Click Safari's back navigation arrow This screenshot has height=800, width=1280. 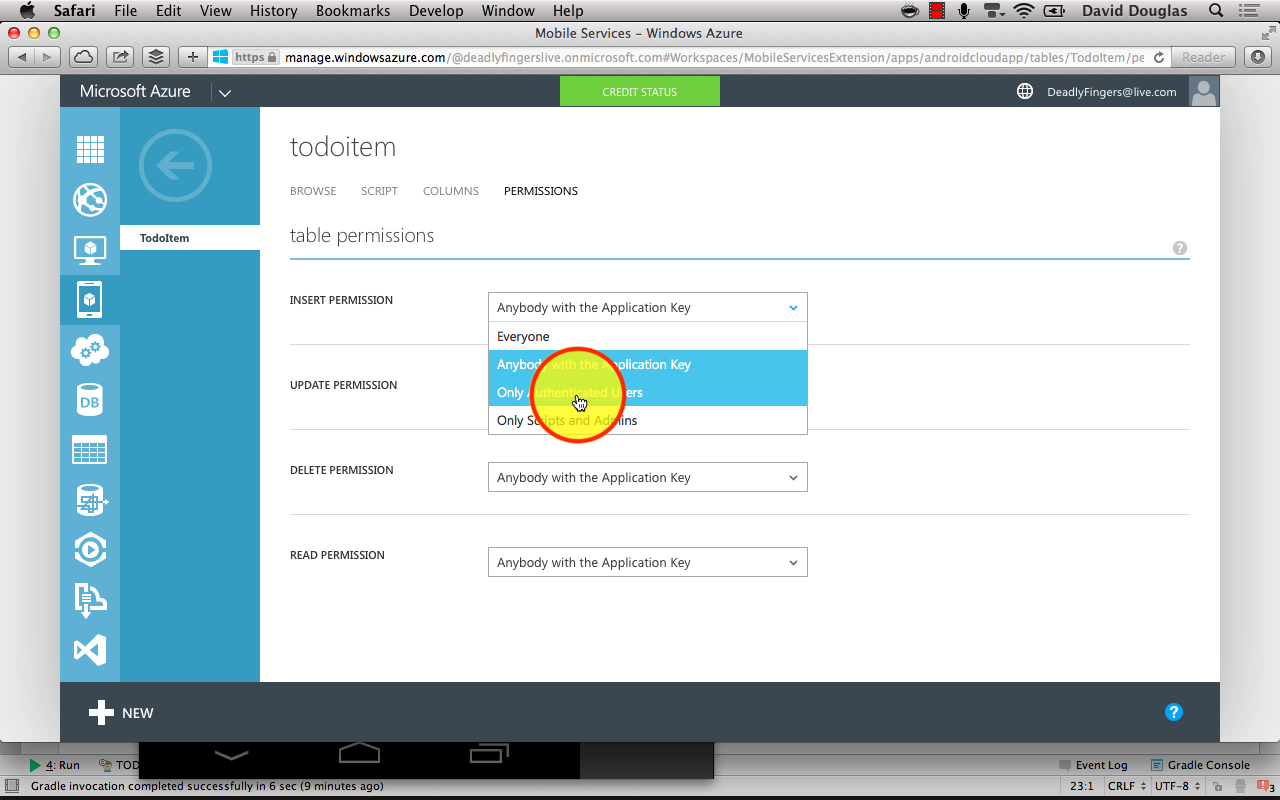[21, 57]
